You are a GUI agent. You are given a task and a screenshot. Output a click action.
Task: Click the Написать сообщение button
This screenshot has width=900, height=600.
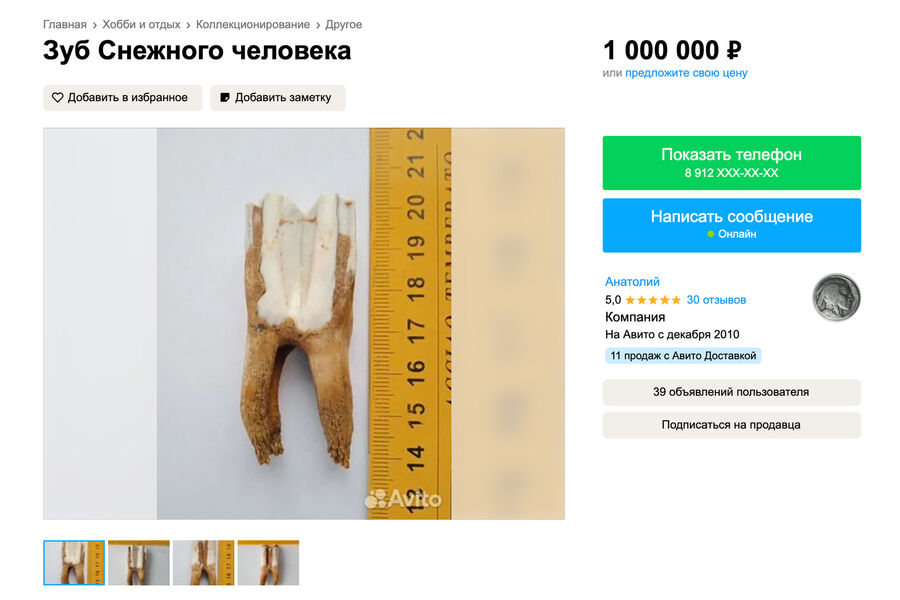coord(731,225)
